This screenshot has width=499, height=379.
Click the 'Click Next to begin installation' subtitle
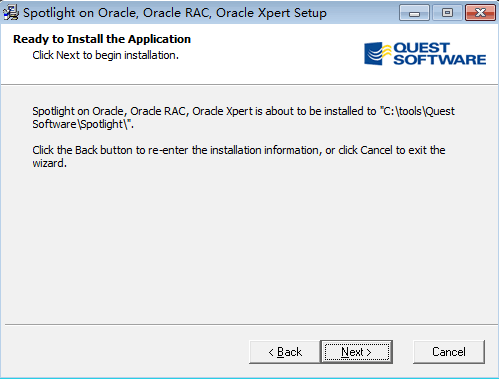[x=105, y=55]
